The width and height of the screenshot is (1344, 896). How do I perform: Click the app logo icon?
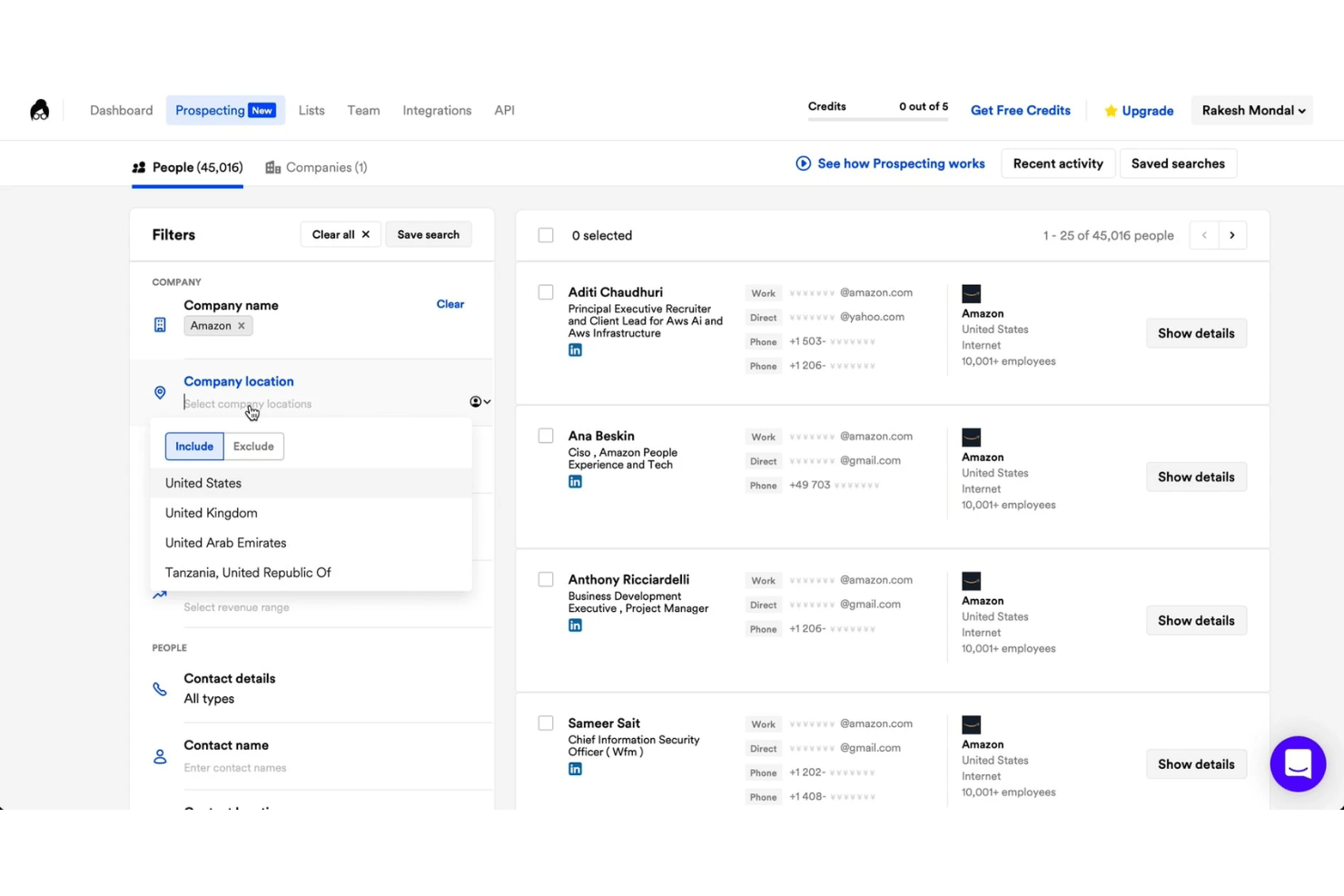coord(39,110)
